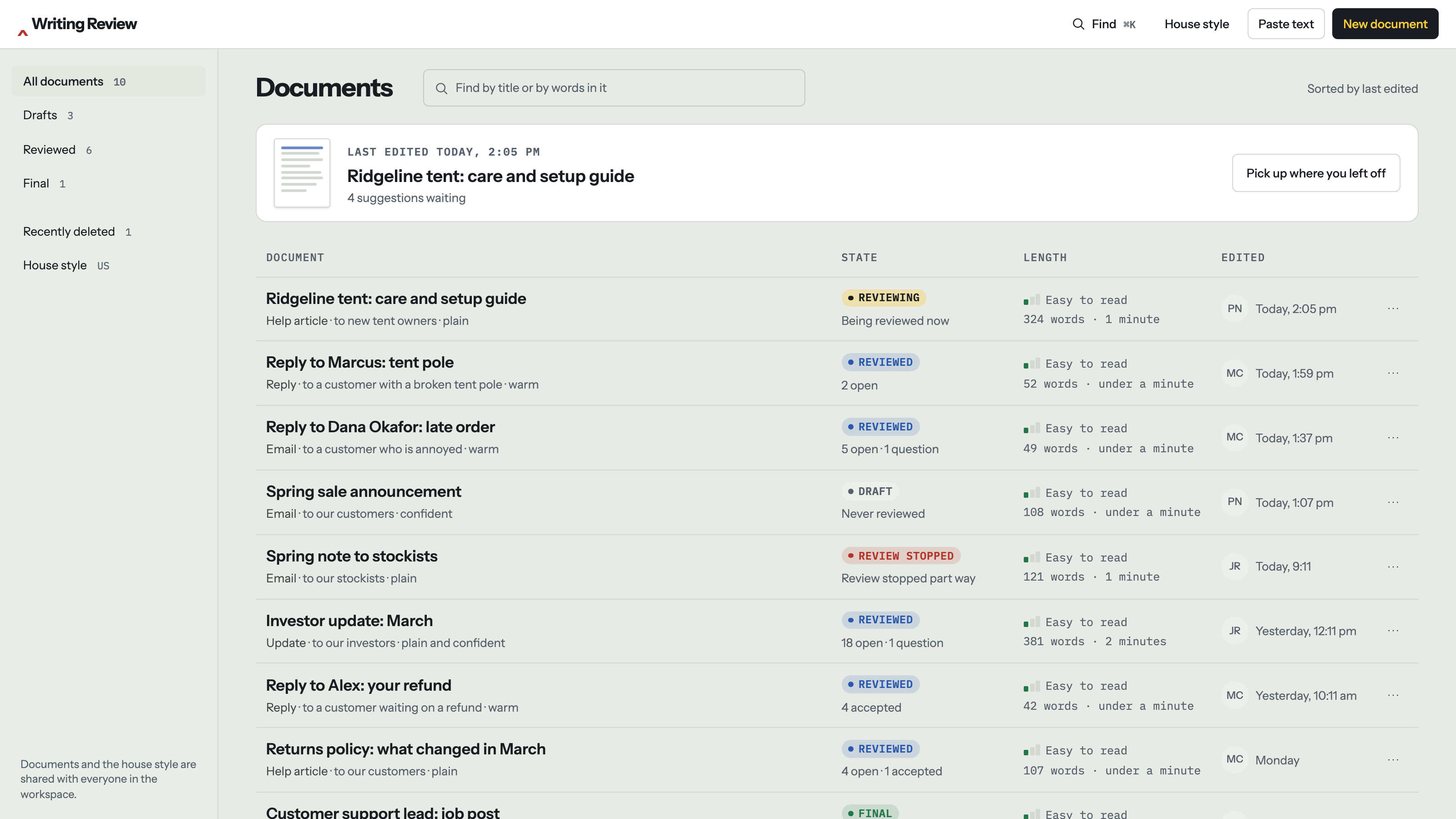Click the REVIEW STOPPED status badge
Viewport: 1456px width, 819px height.
(x=901, y=556)
